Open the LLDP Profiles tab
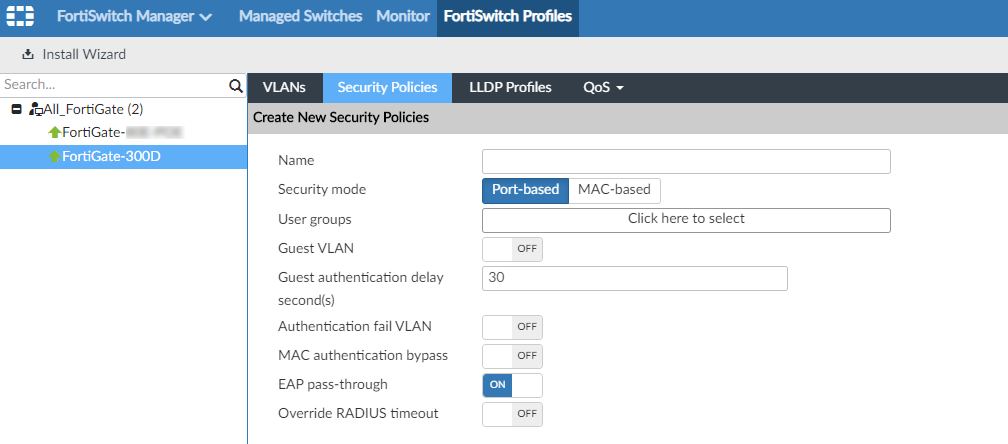The height and width of the screenshot is (444, 1008). pos(510,87)
